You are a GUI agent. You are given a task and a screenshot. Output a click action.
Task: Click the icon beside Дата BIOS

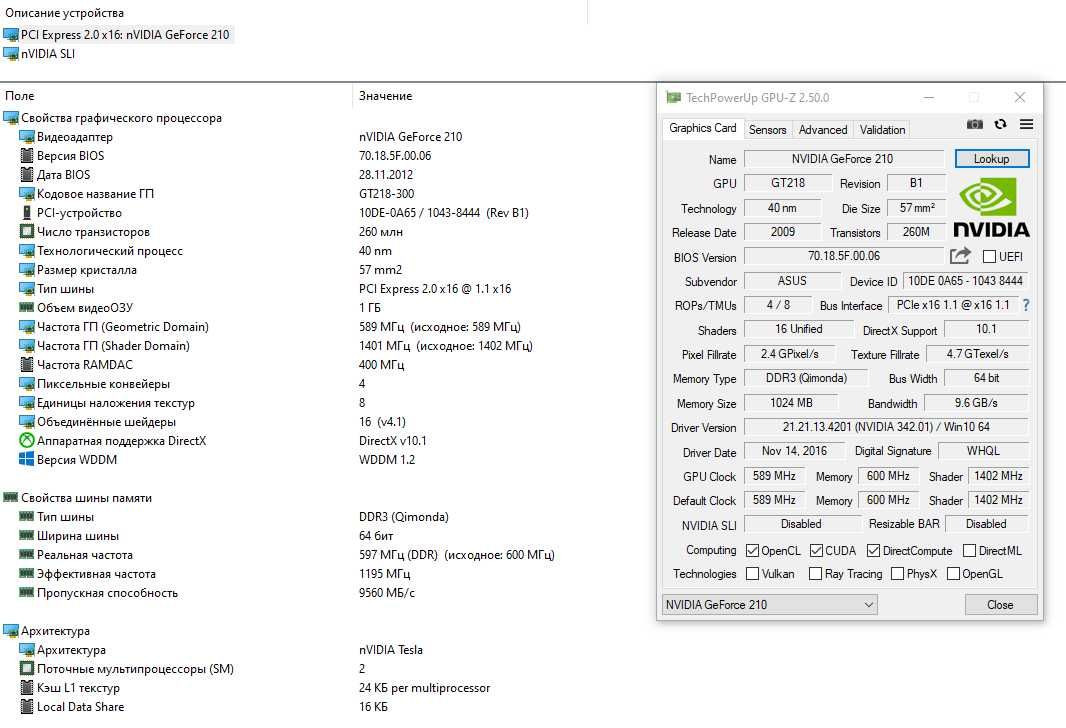click(27, 175)
